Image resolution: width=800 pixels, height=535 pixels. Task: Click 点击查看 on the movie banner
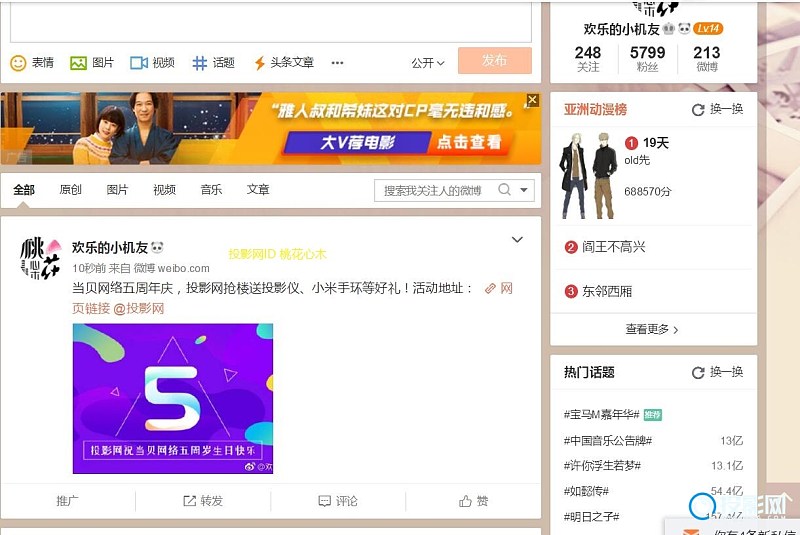tap(469, 142)
